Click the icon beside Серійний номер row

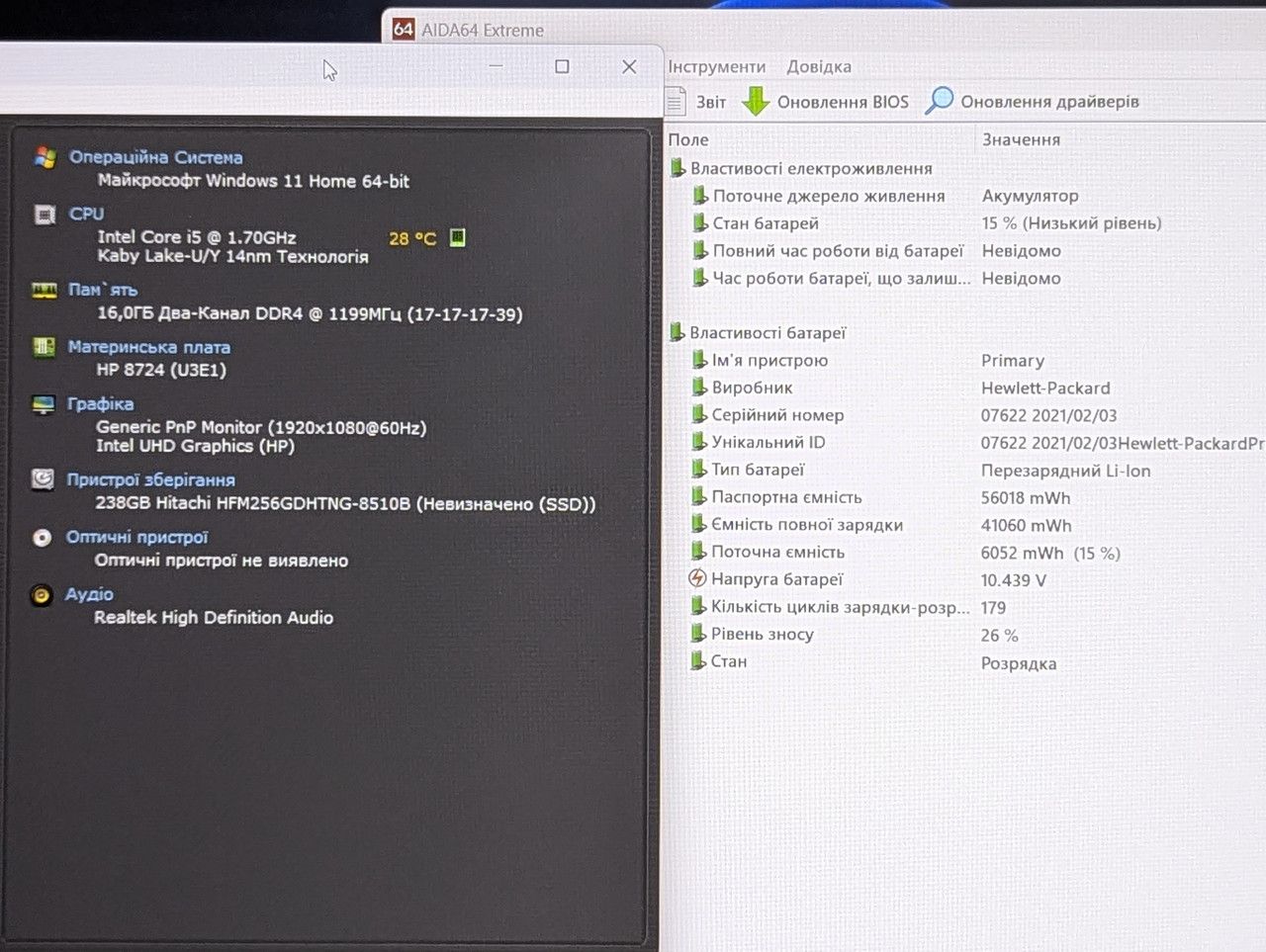[699, 415]
